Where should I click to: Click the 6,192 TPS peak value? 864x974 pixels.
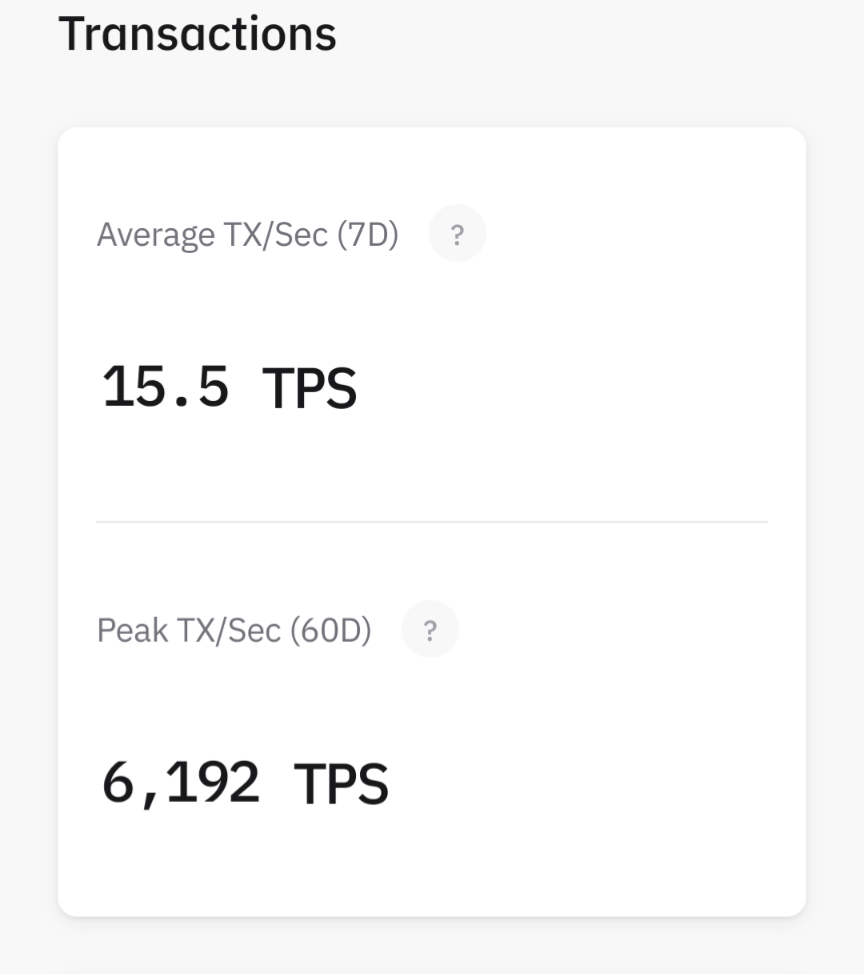point(245,783)
